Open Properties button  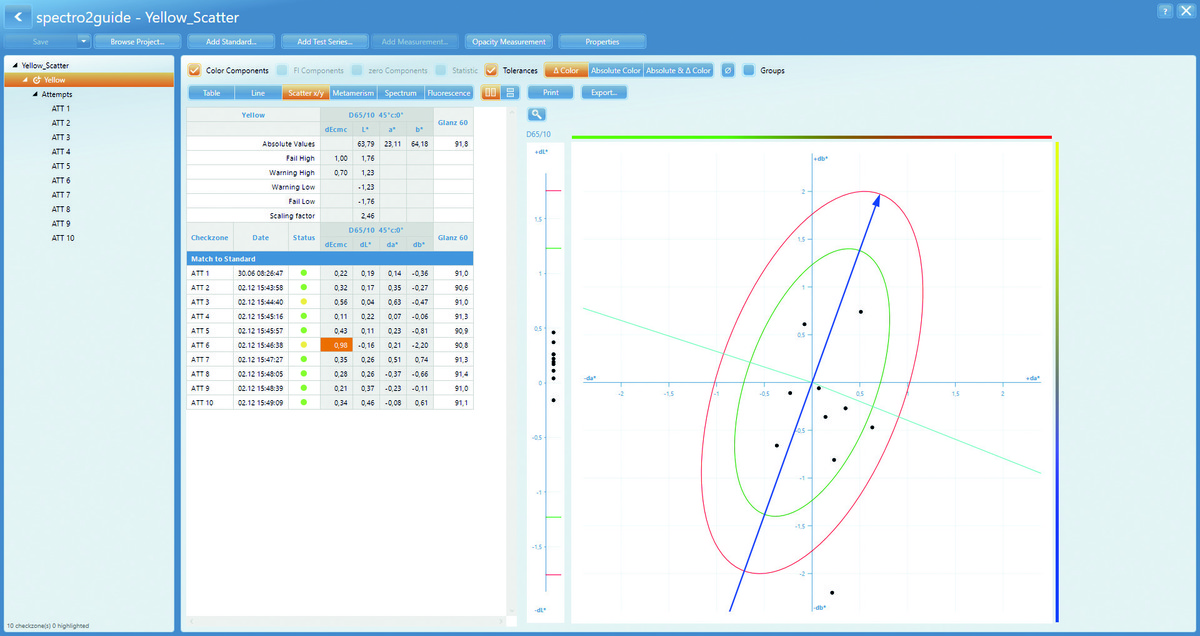point(602,42)
